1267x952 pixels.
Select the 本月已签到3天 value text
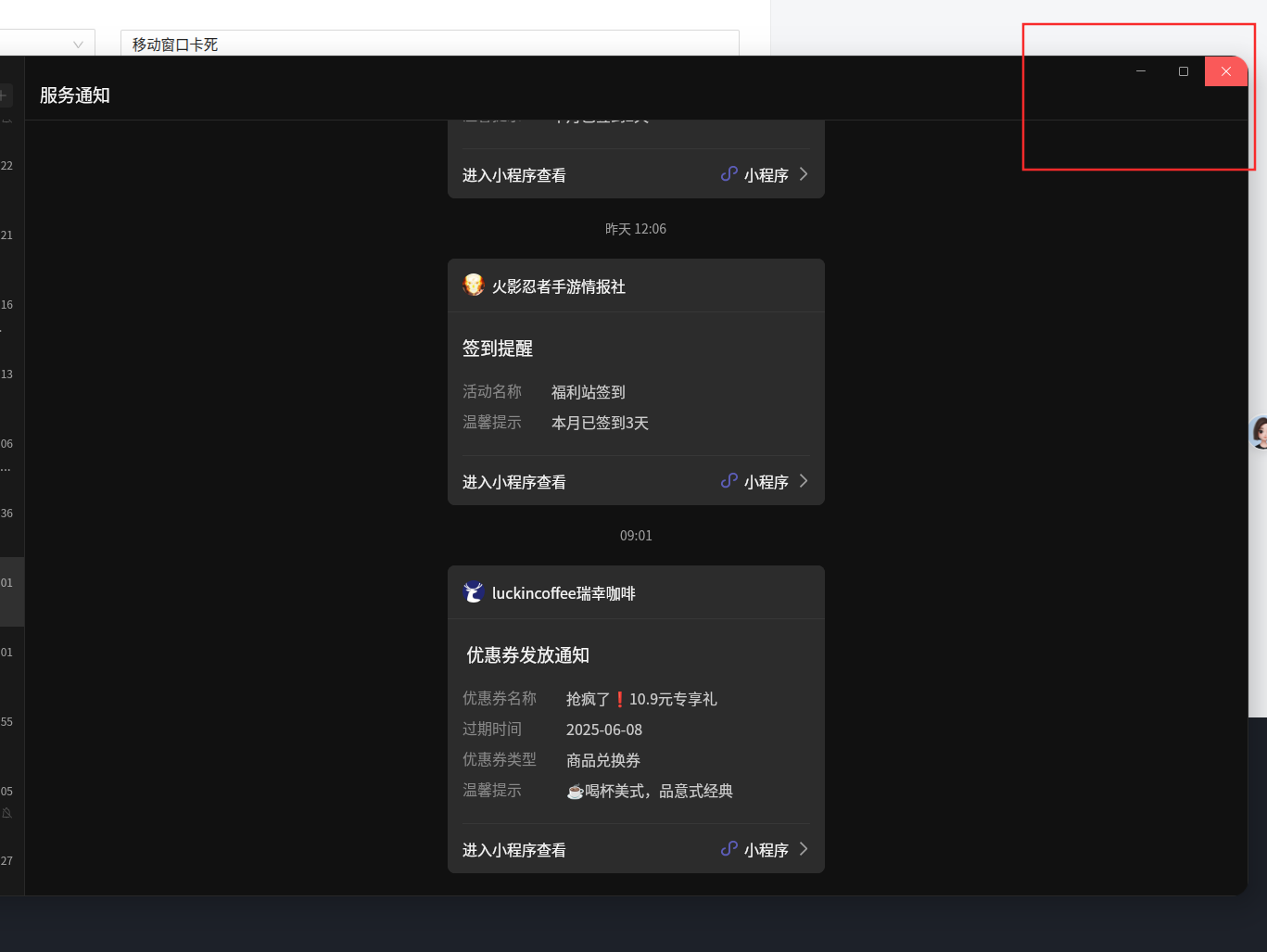point(600,423)
